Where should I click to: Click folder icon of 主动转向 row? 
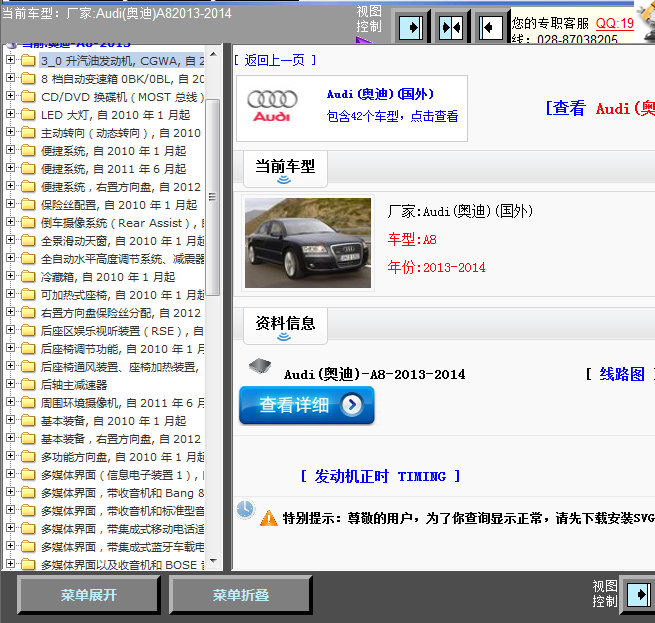28,132
